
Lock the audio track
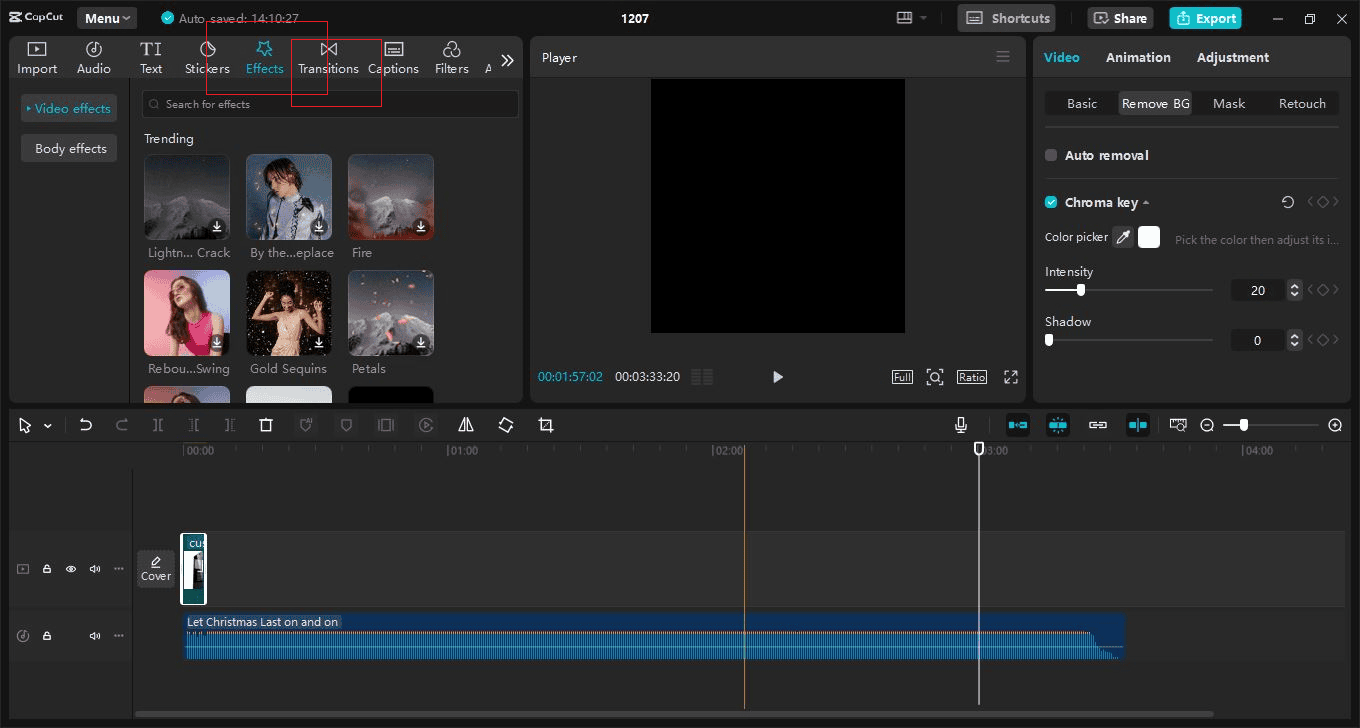pyautogui.click(x=47, y=636)
